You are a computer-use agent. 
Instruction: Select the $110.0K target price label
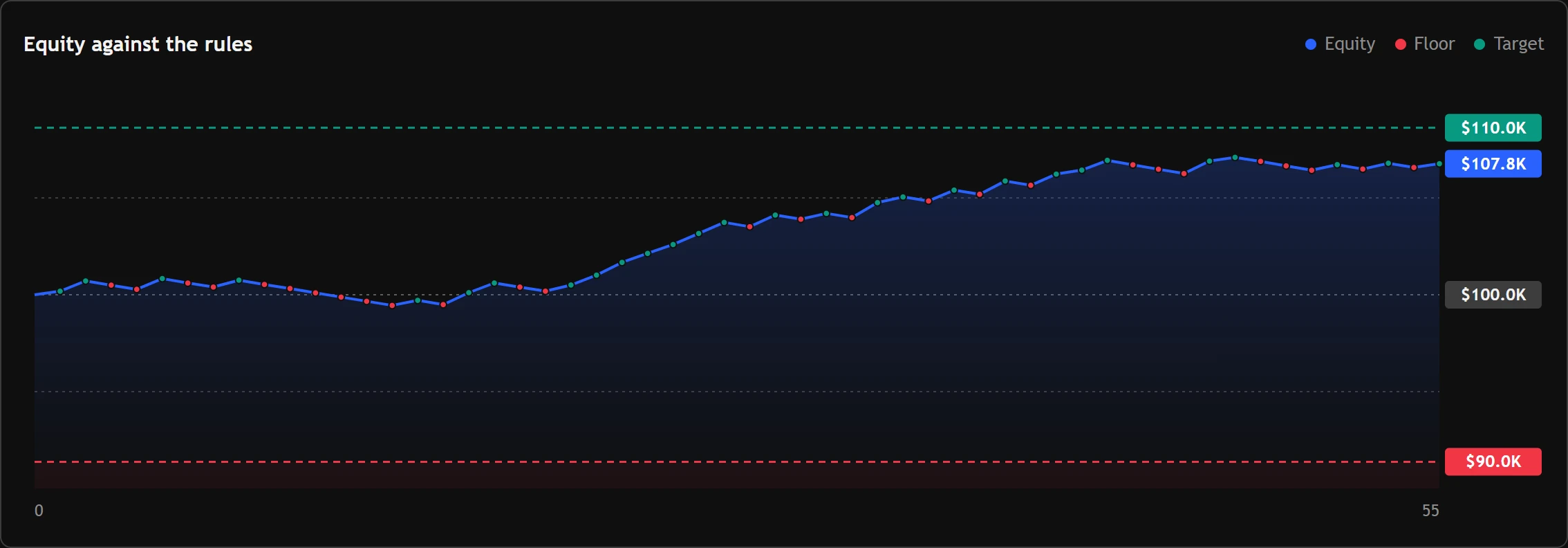pyautogui.click(x=1493, y=128)
